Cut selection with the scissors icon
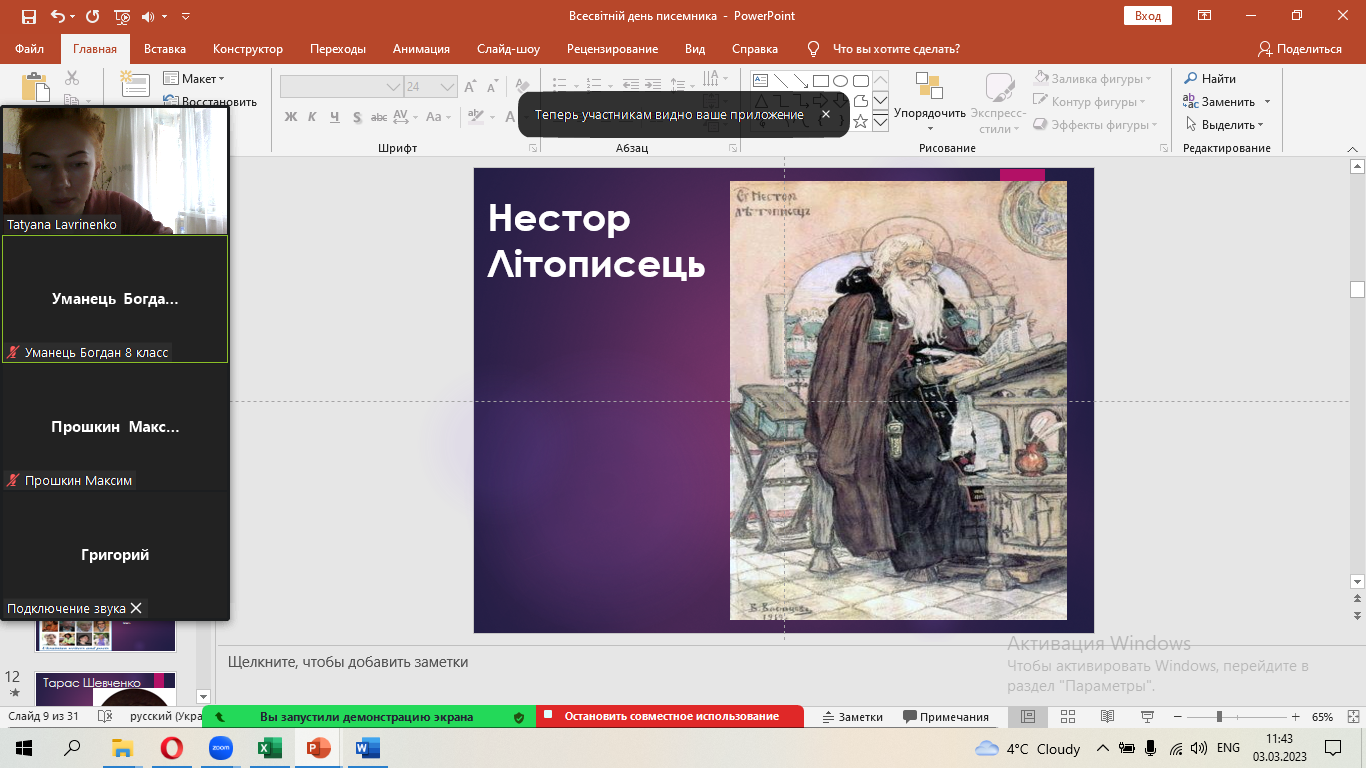The height and width of the screenshot is (768, 1366). 72,78
